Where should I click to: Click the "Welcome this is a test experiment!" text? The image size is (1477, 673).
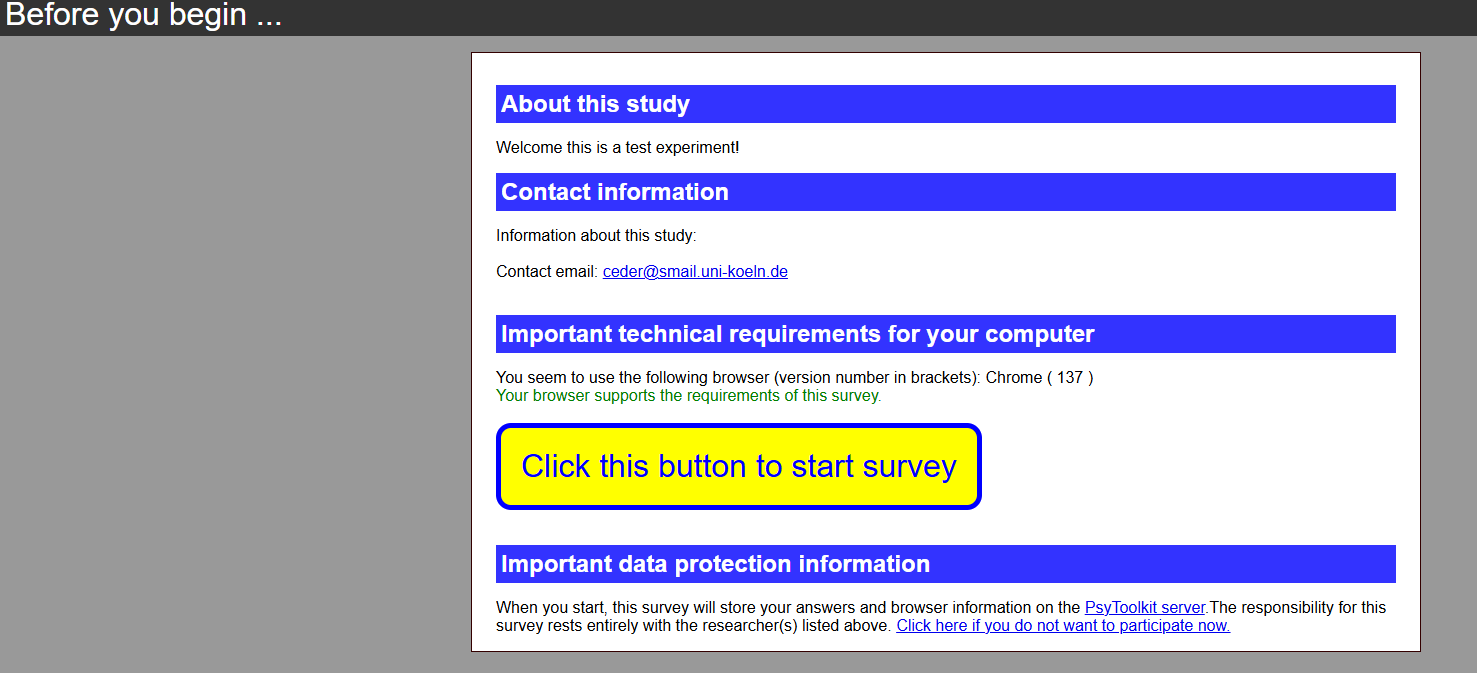click(617, 148)
